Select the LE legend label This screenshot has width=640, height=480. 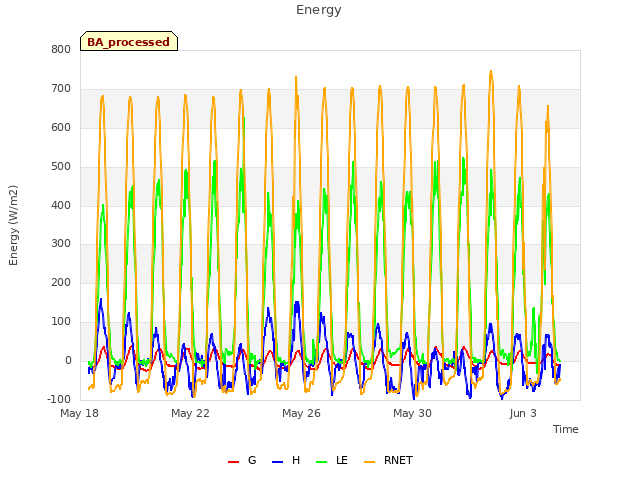coord(342,460)
